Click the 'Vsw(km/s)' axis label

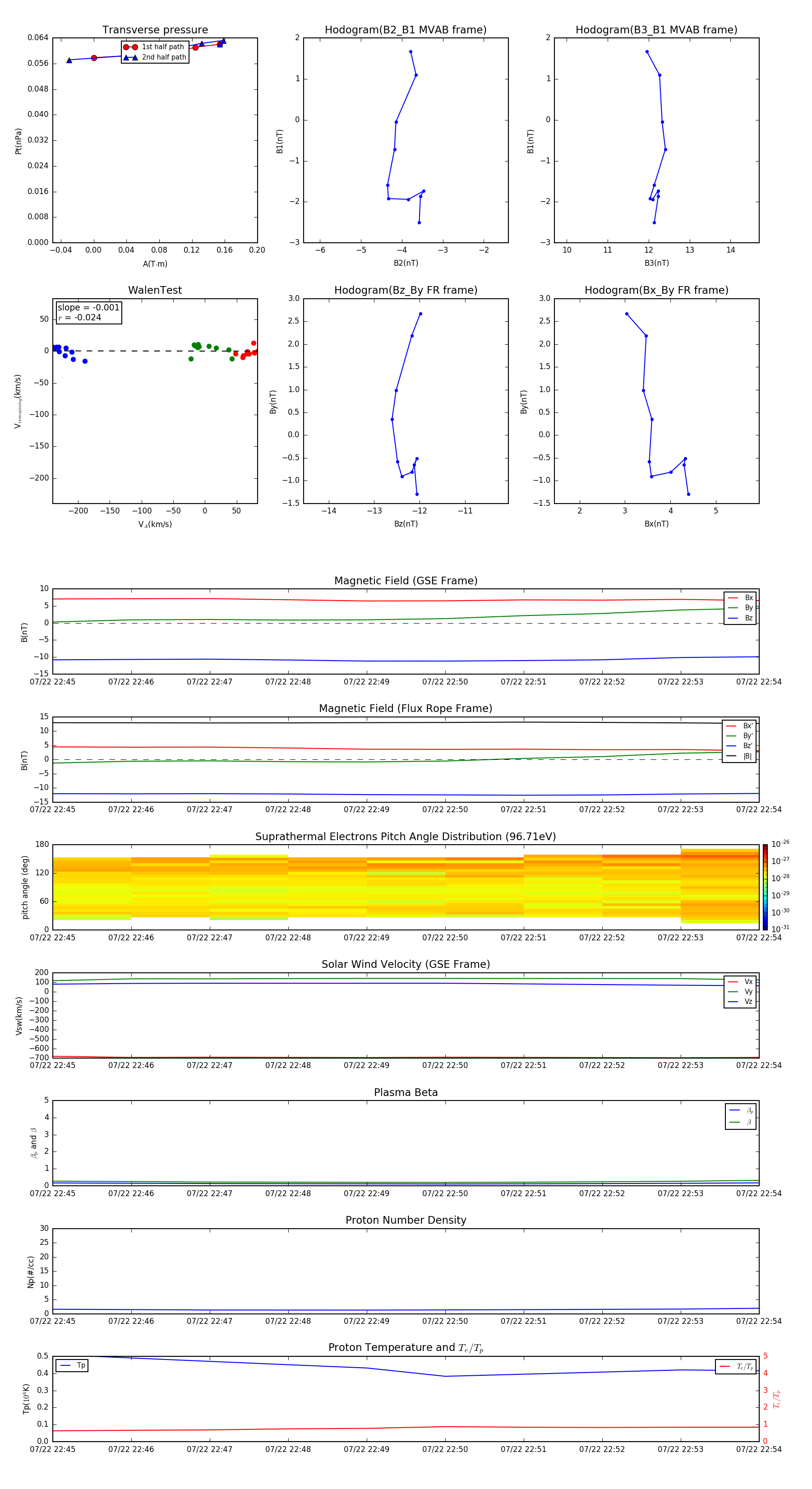pos(18,1015)
